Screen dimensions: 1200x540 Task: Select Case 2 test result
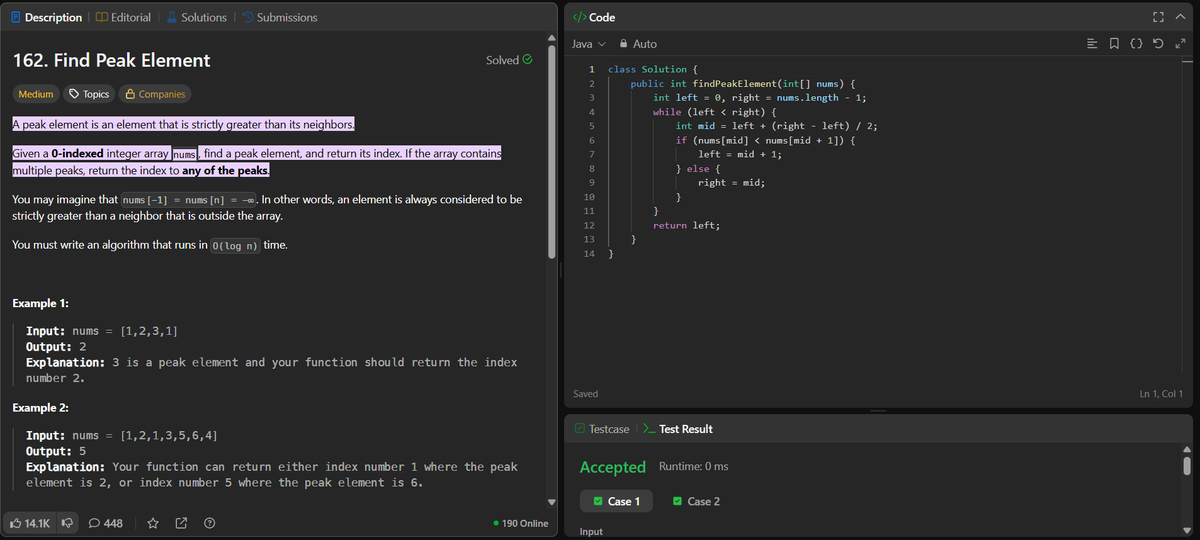point(696,501)
